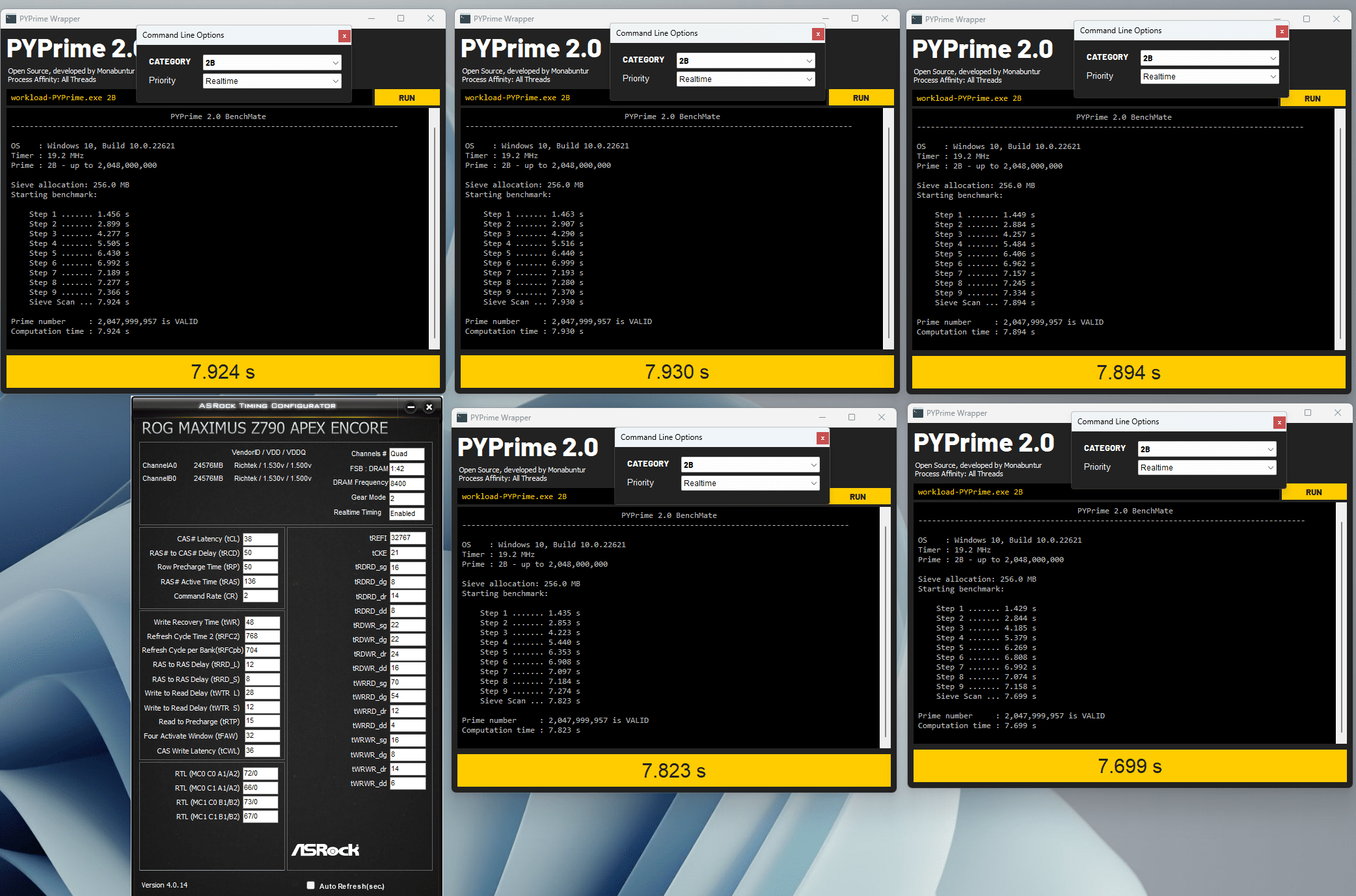Click the CAS# Latency (tCL) value field
The image size is (1356, 896).
pos(260,539)
